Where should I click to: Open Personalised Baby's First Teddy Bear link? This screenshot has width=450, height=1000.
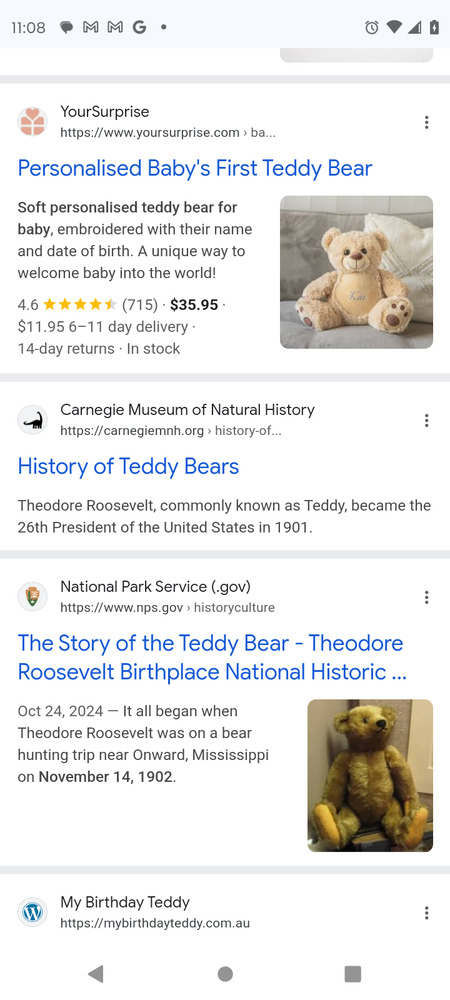click(195, 168)
